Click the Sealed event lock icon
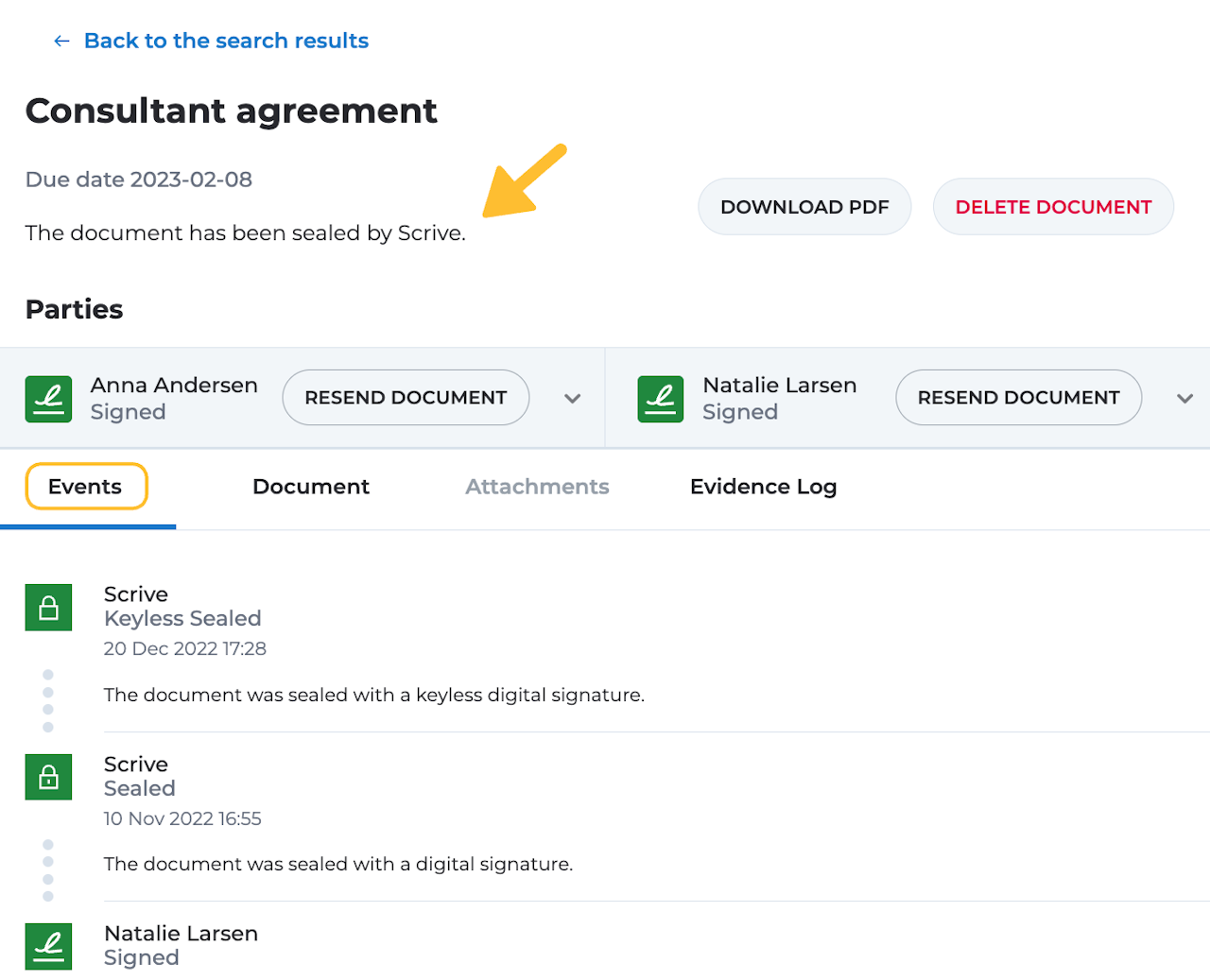Screen dimensions: 1210x980 [48, 777]
